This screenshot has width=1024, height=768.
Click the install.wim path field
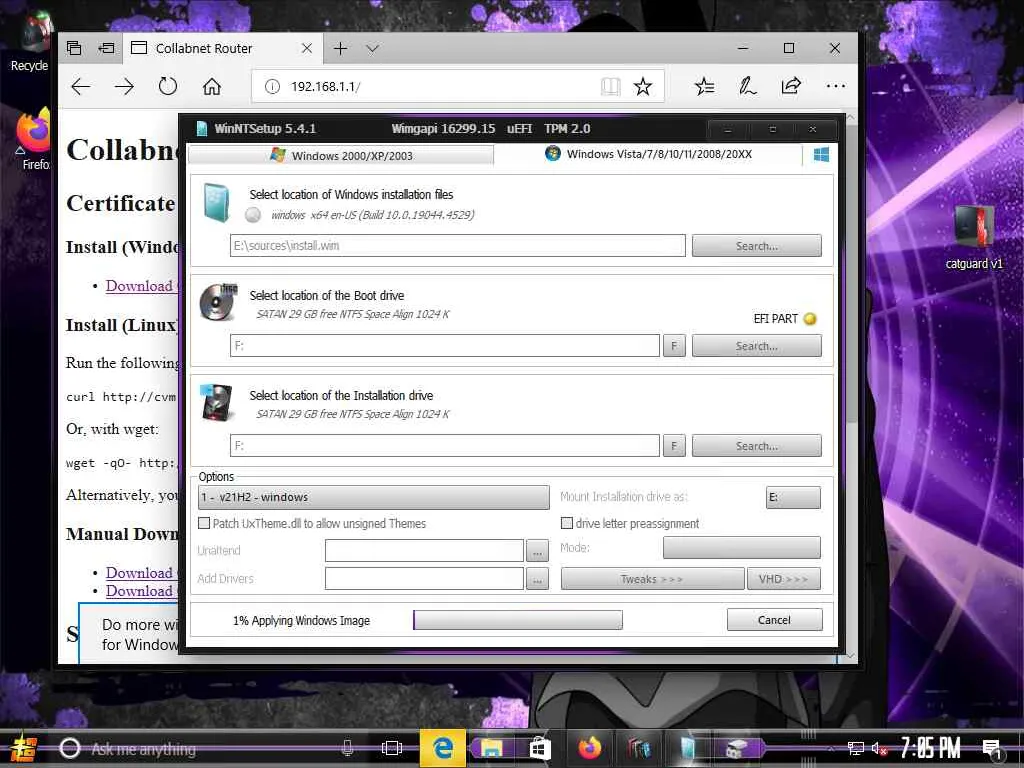point(458,246)
